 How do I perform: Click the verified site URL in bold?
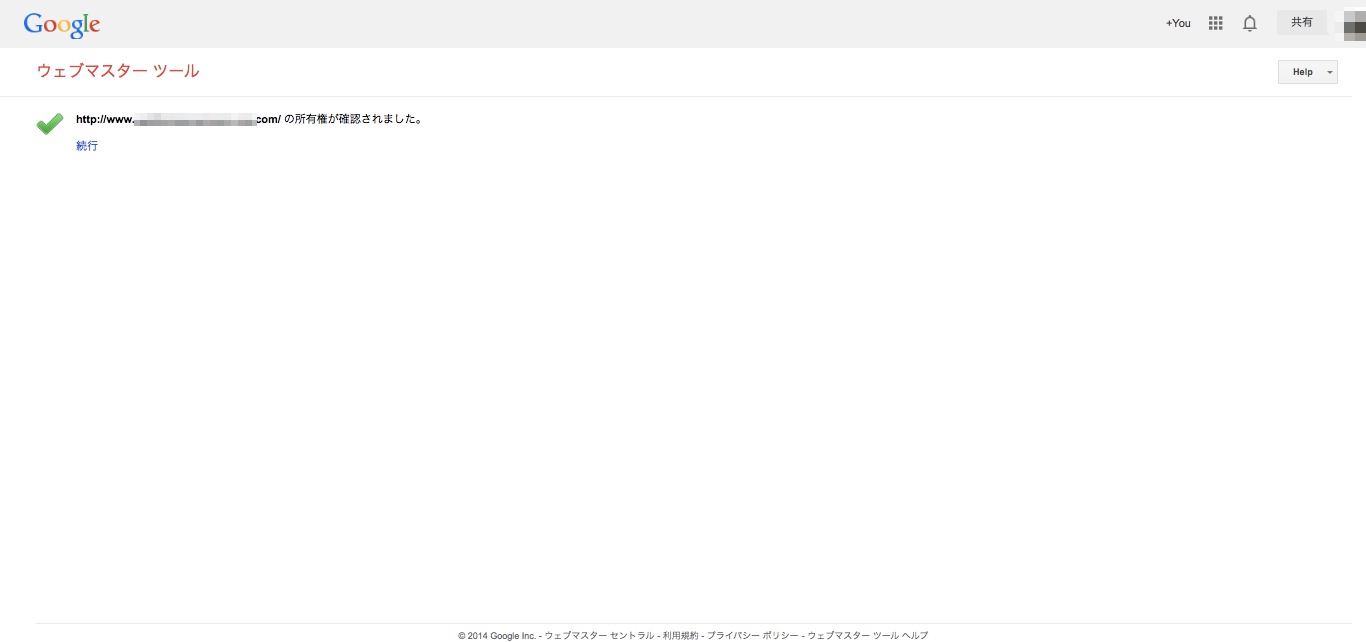coord(178,119)
